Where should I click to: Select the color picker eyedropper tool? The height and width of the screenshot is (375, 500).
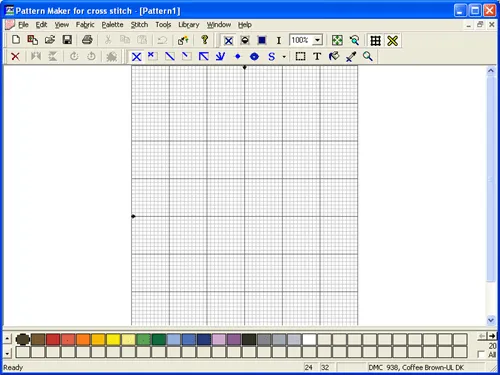[351, 56]
